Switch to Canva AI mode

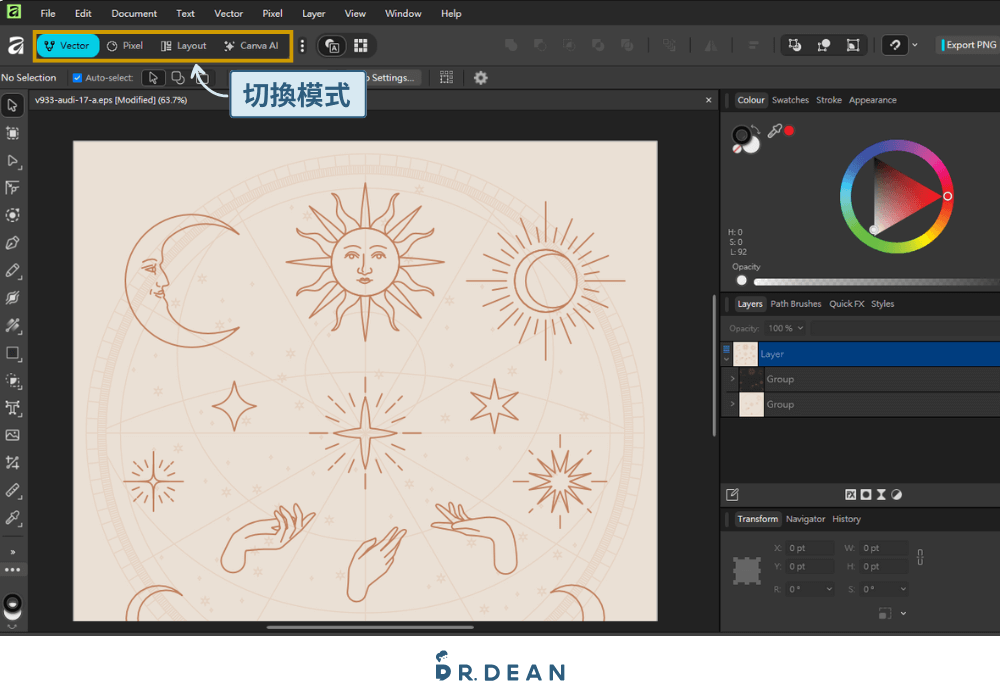[251, 46]
